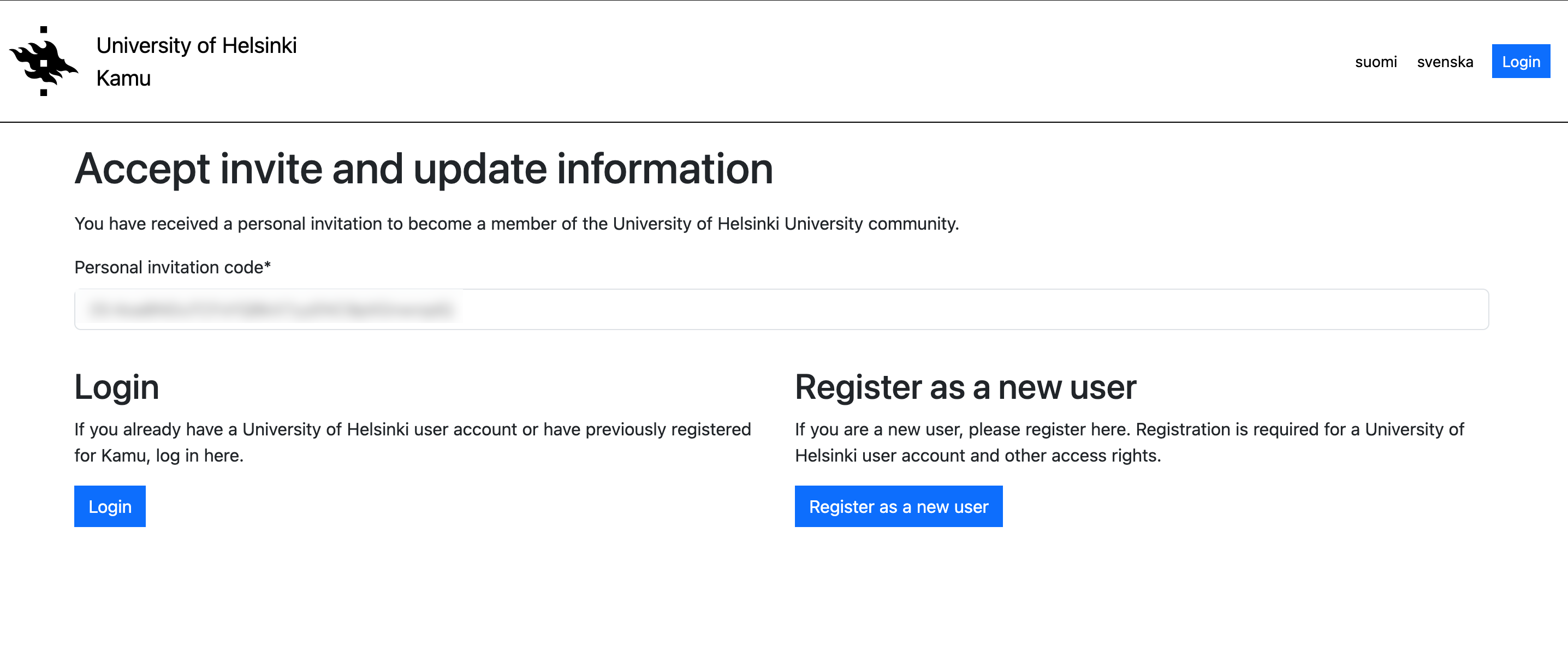This screenshot has width=1568, height=646.
Task: Click the 'If you are a new user' paragraph line
Action: pyautogui.click(x=1129, y=429)
